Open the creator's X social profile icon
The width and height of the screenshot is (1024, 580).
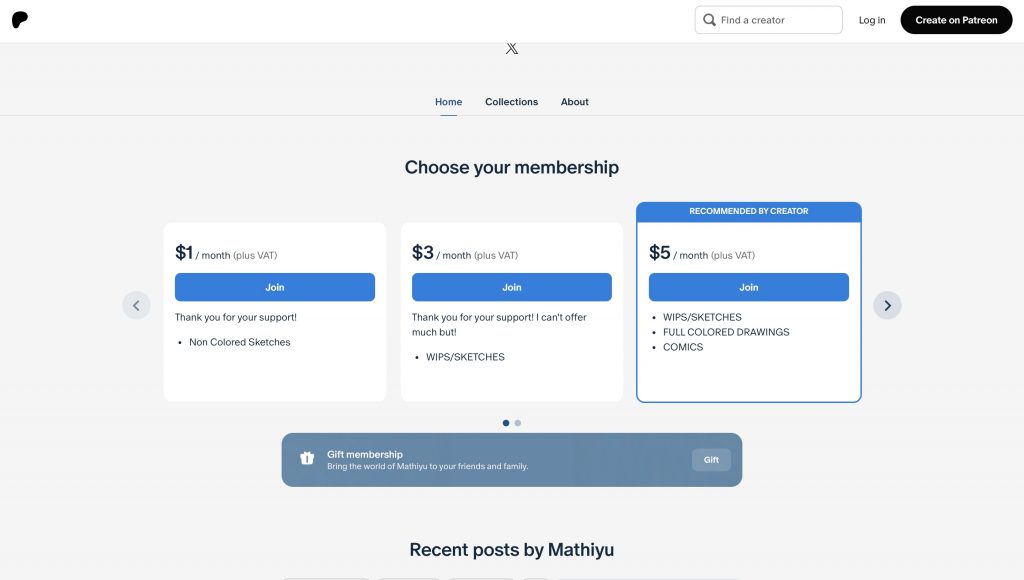tap(512, 48)
